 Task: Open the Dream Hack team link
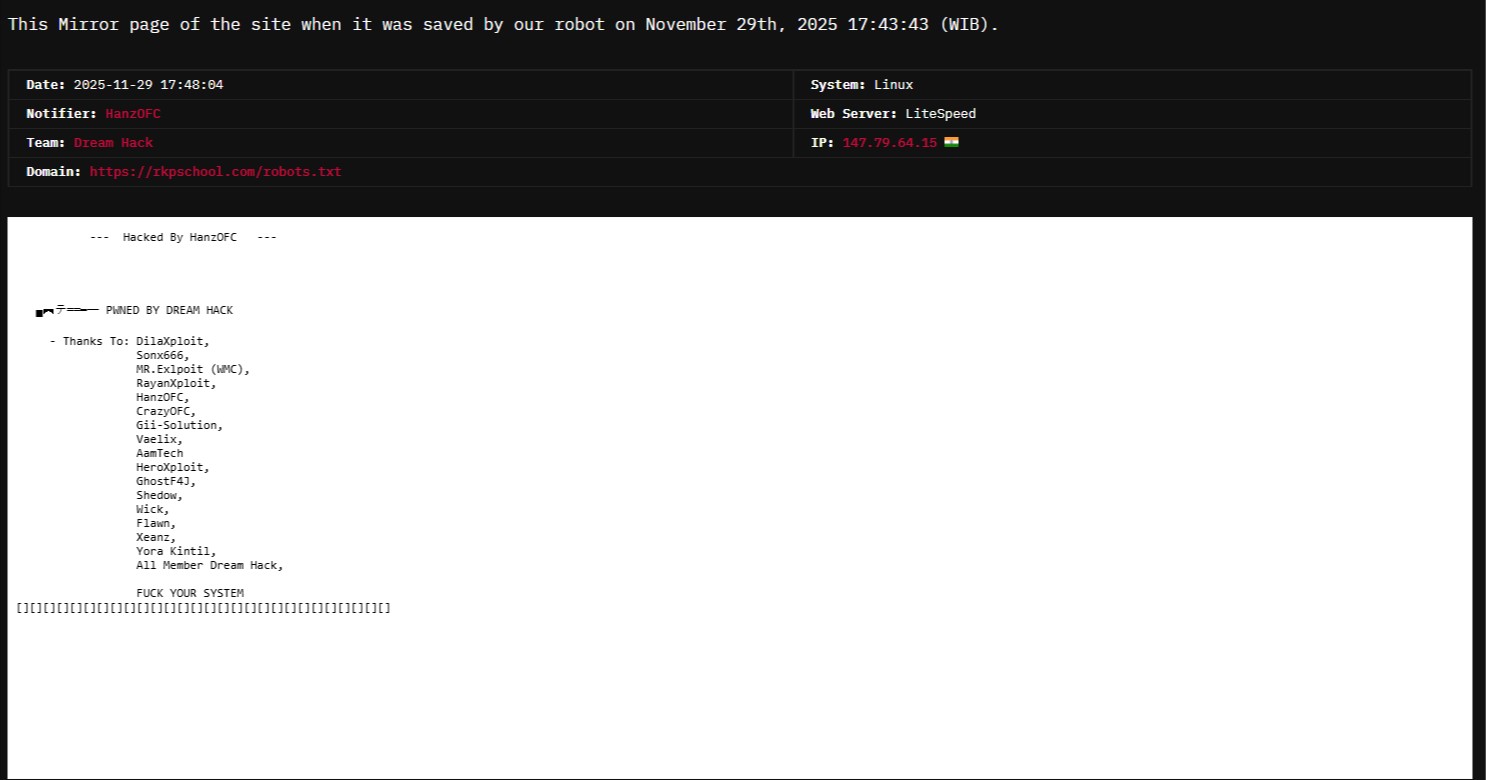point(113,143)
